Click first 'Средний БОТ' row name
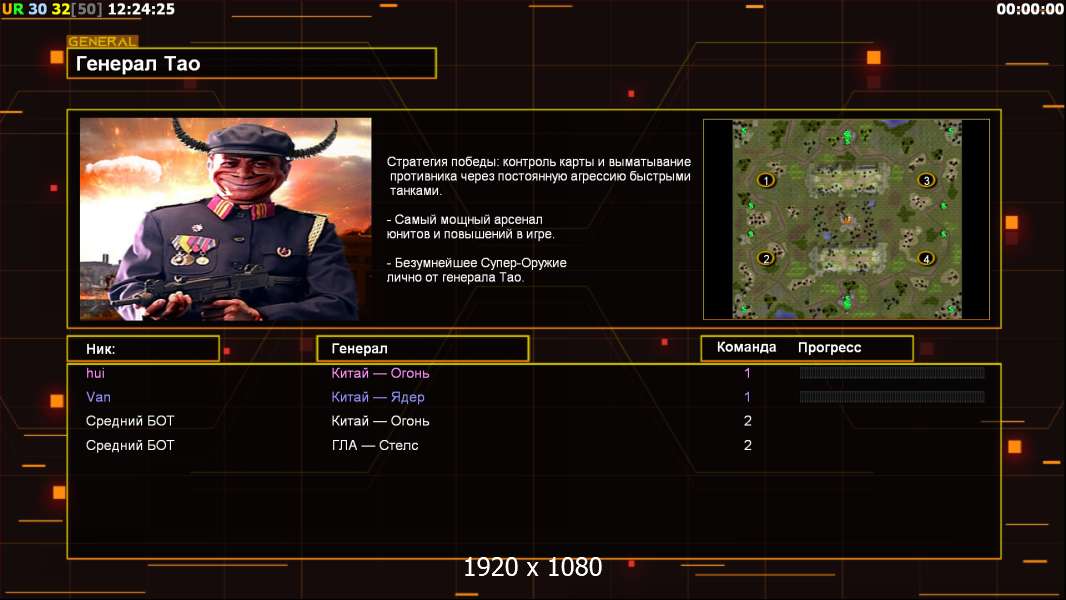The image size is (1066, 600). pos(130,421)
